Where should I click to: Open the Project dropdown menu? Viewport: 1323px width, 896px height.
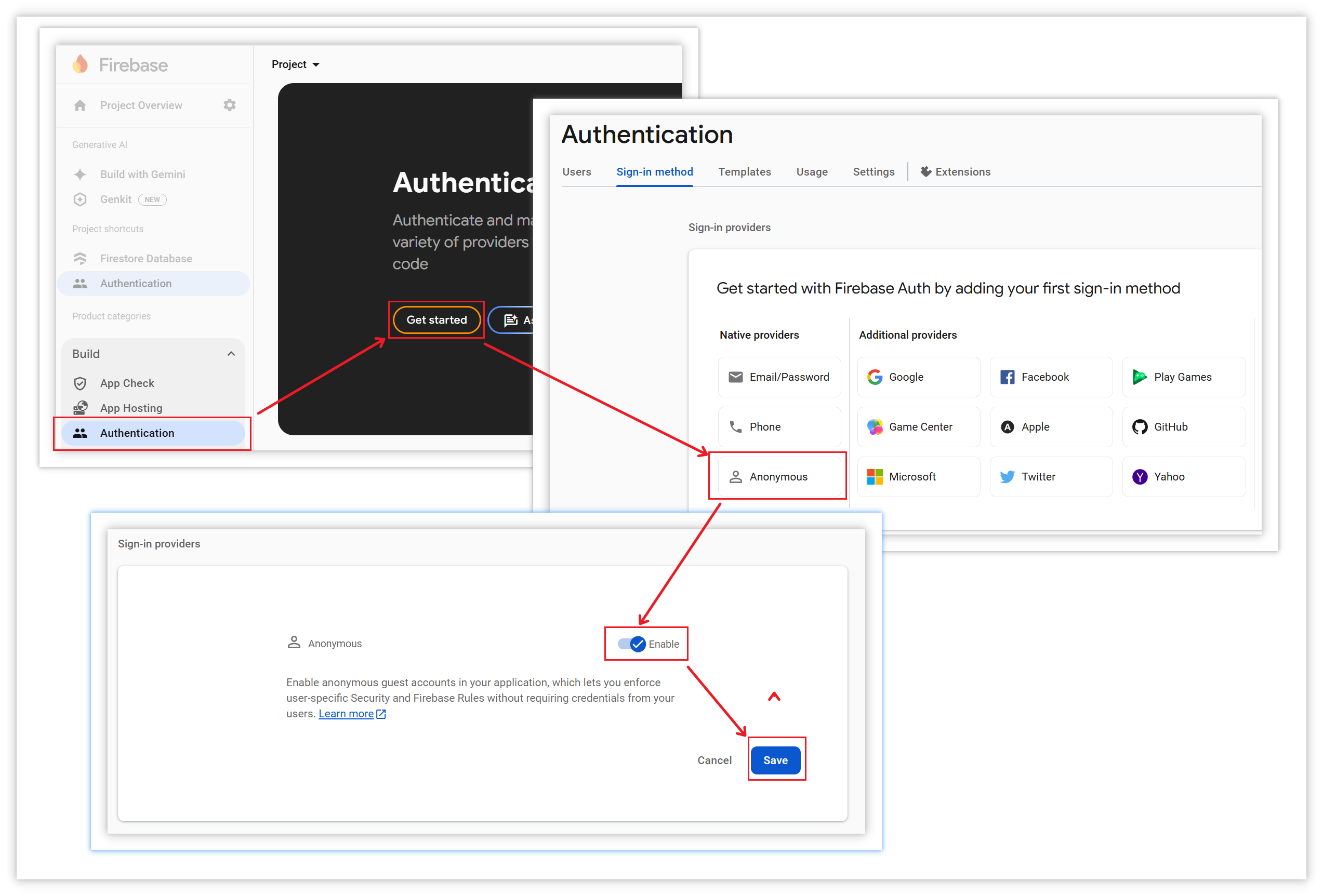pyautogui.click(x=295, y=64)
